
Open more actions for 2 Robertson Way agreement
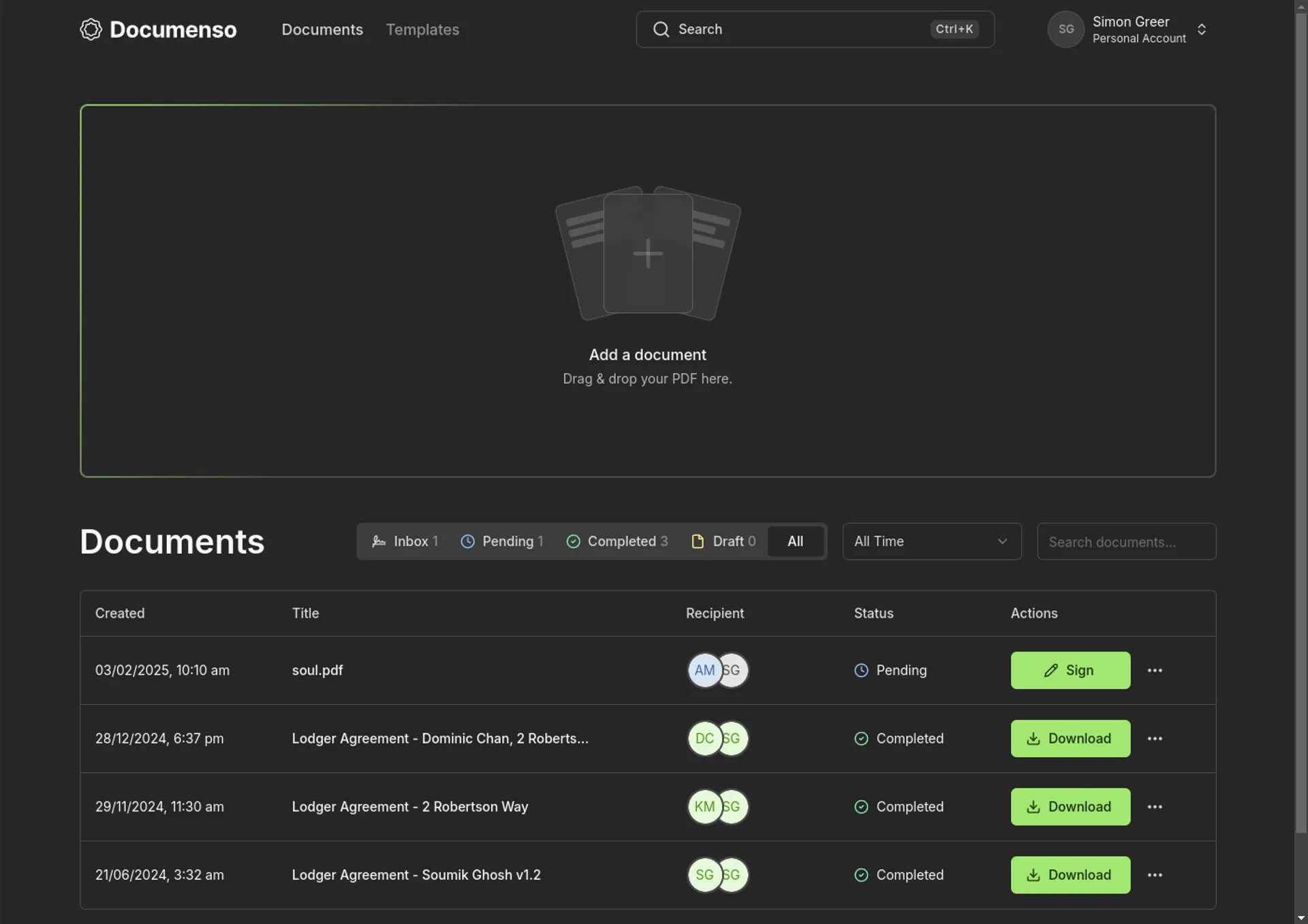tap(1155, 807)
